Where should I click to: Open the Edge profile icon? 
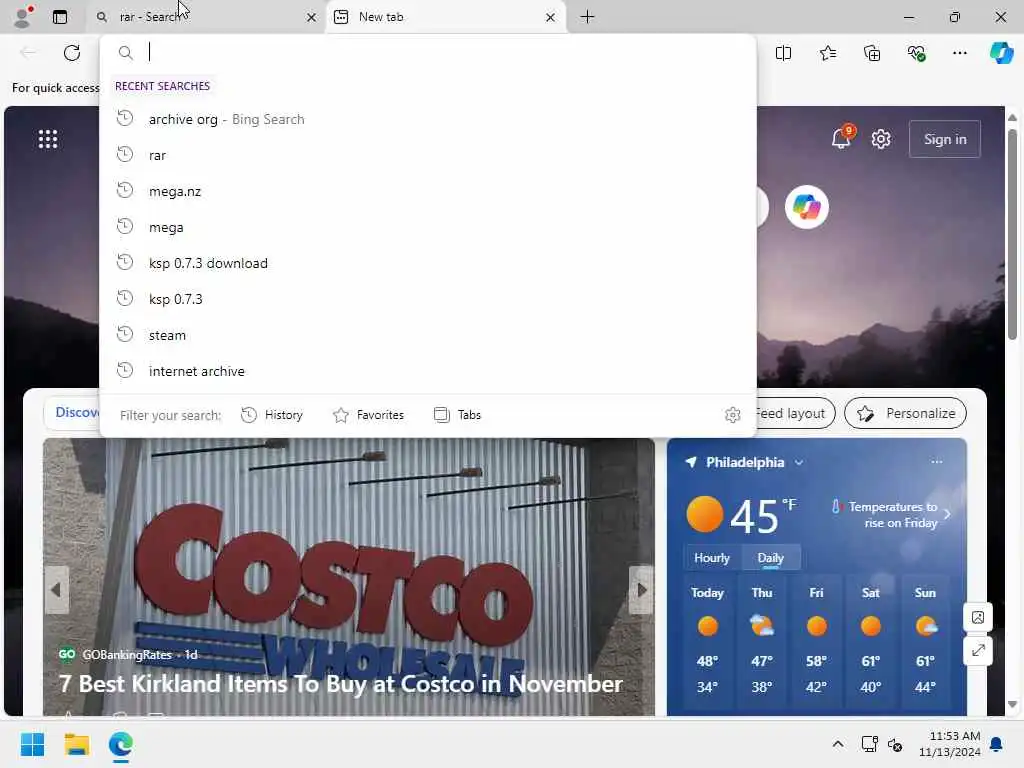point(24,16)
